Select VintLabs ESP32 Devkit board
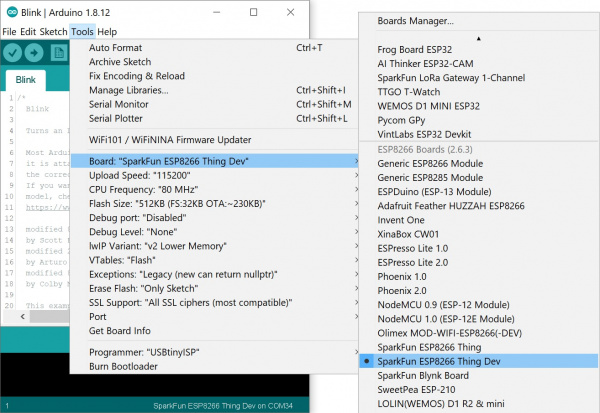 pyautogui.click(x=478, y=134)
